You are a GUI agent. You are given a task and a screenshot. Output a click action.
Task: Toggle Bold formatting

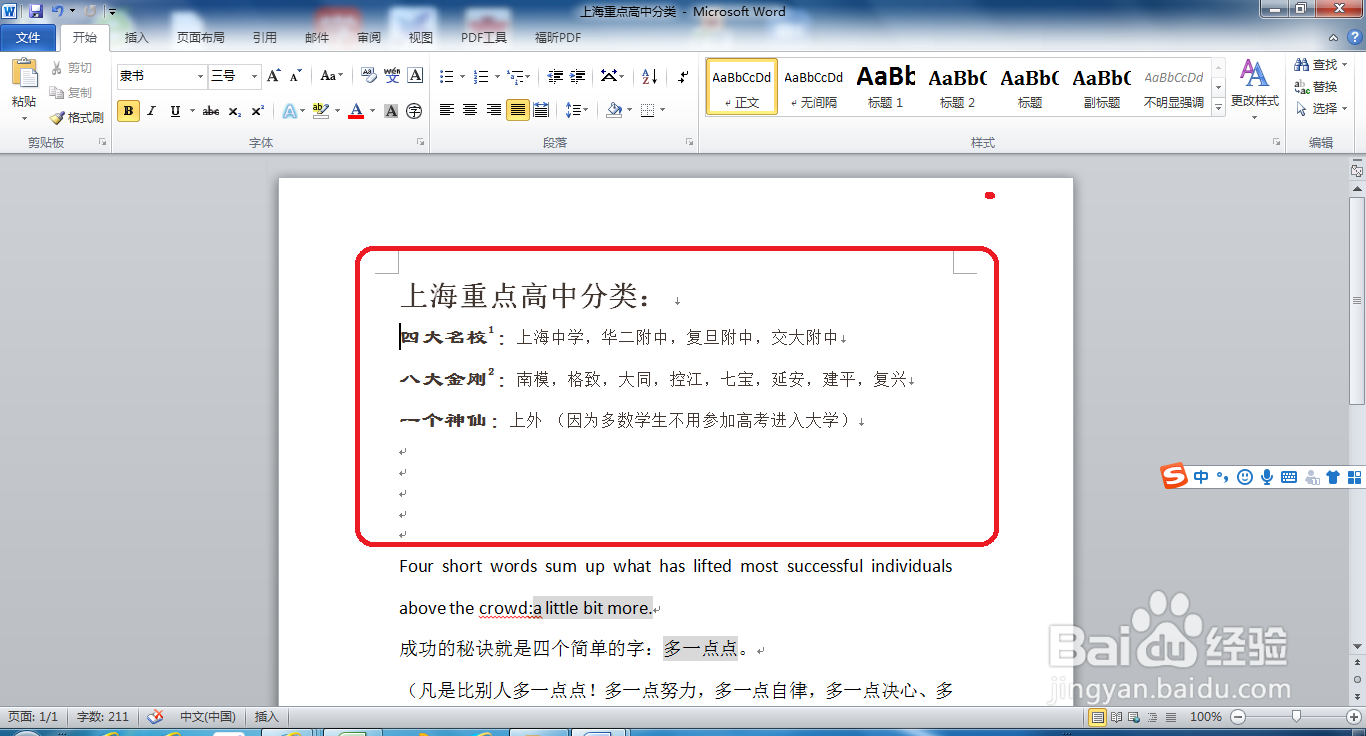(128, 111)
